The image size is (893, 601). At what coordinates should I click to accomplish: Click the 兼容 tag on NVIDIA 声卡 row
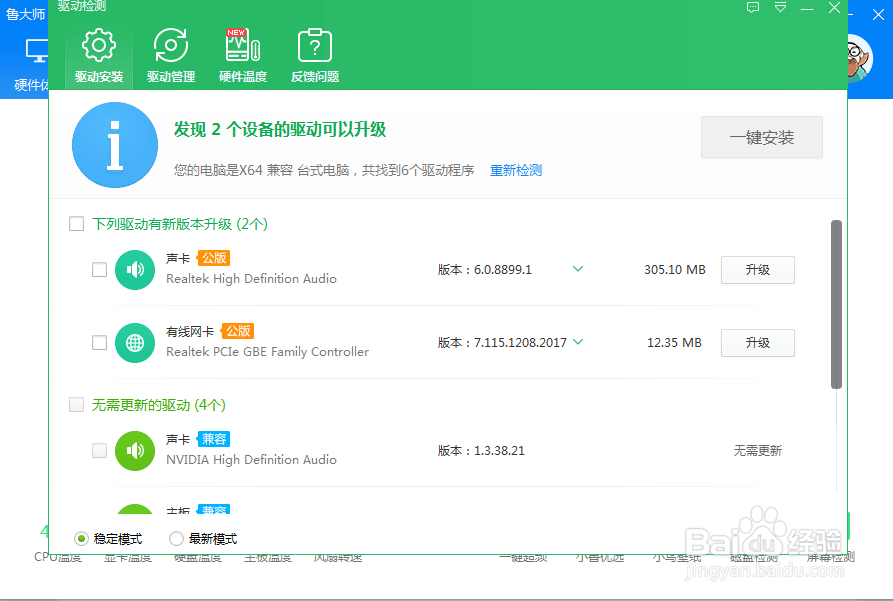(x=214, y=439)
